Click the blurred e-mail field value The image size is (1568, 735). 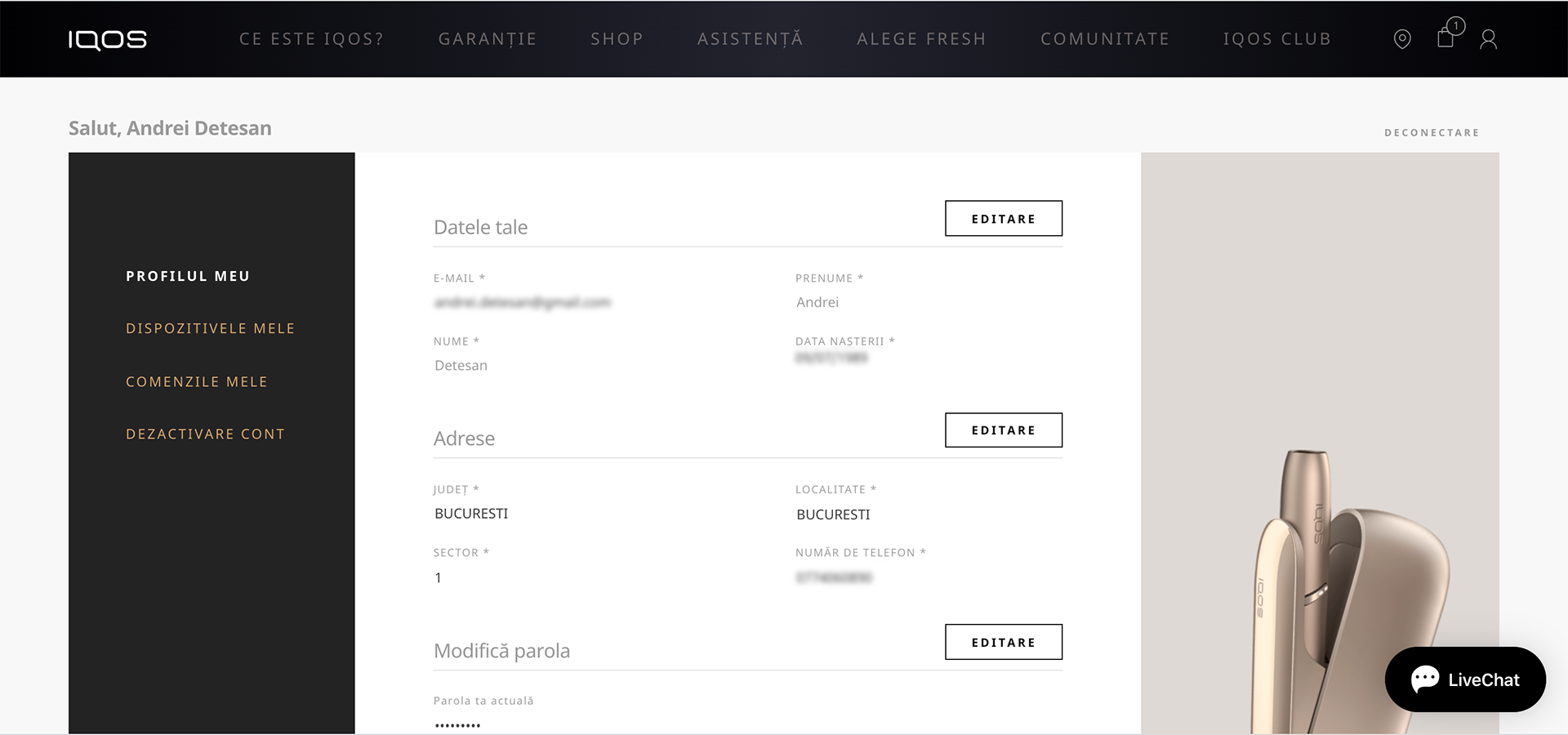click(x=523, y=302)
